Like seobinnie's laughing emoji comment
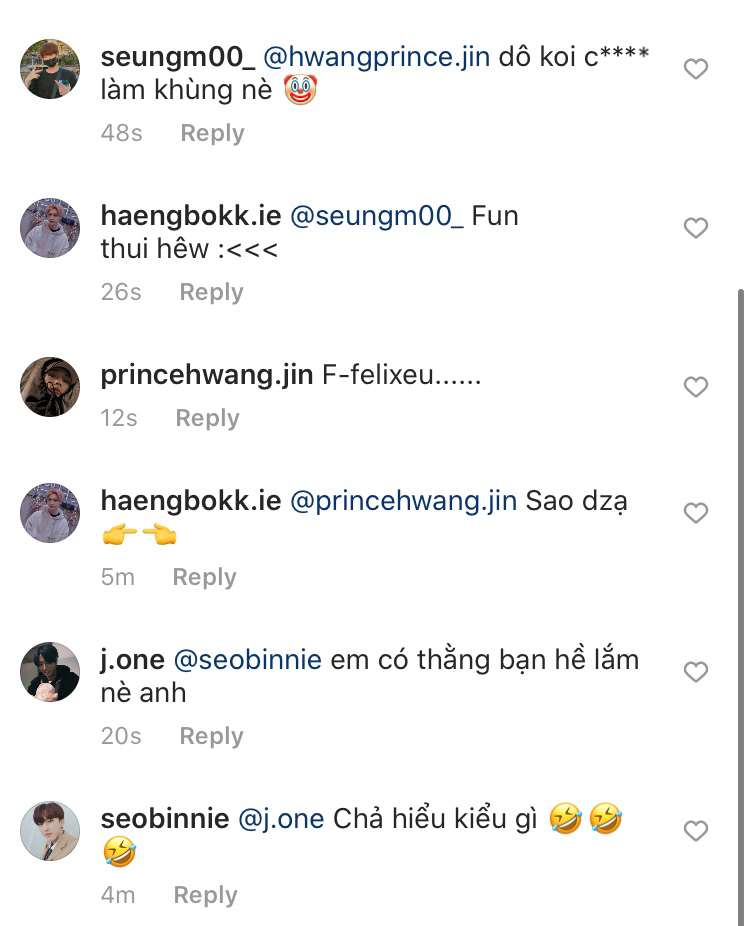 pyautogui.click(x=695, y=831)
